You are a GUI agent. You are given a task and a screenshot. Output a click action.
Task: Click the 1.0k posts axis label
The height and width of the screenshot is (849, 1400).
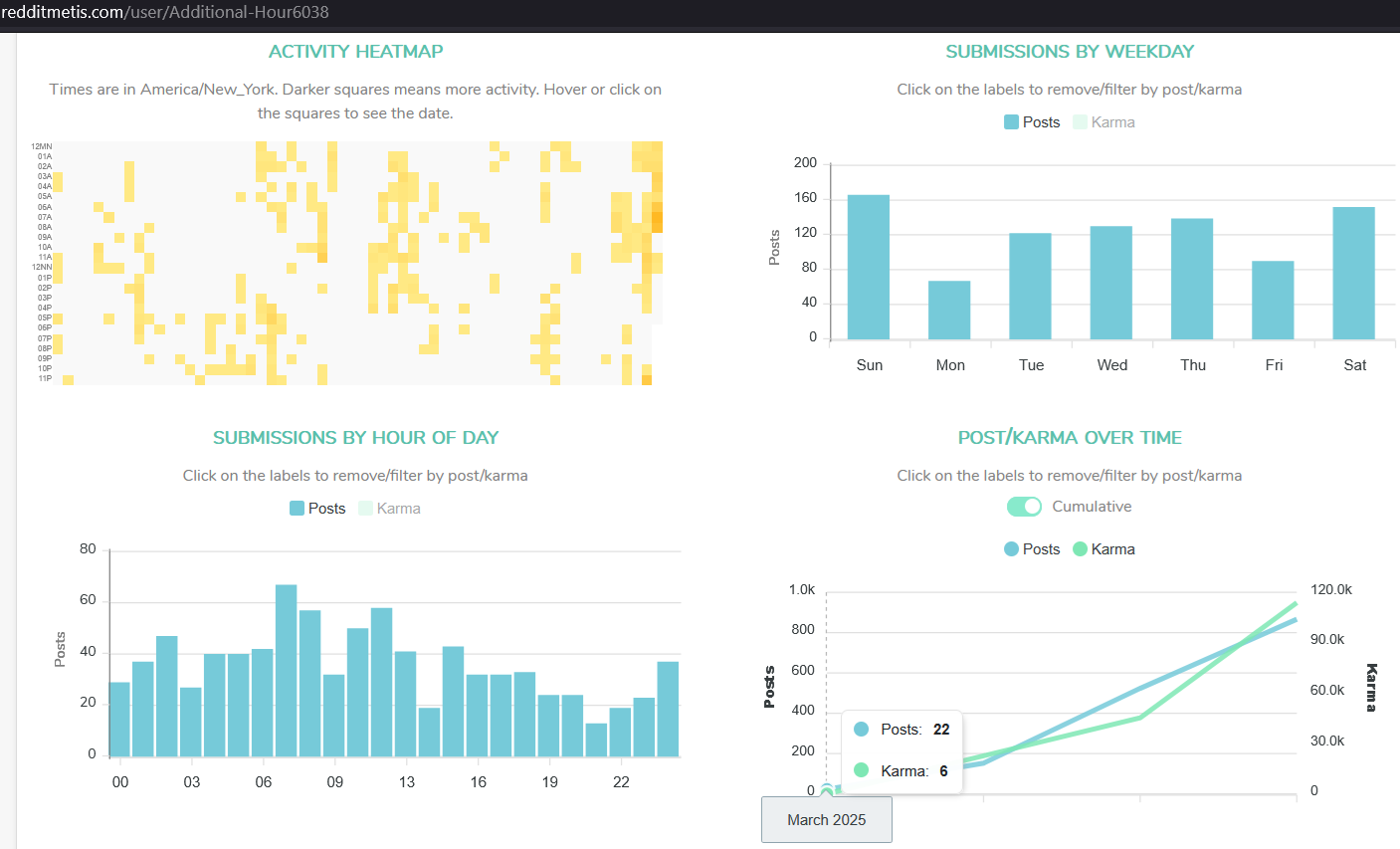click(802, 590)
